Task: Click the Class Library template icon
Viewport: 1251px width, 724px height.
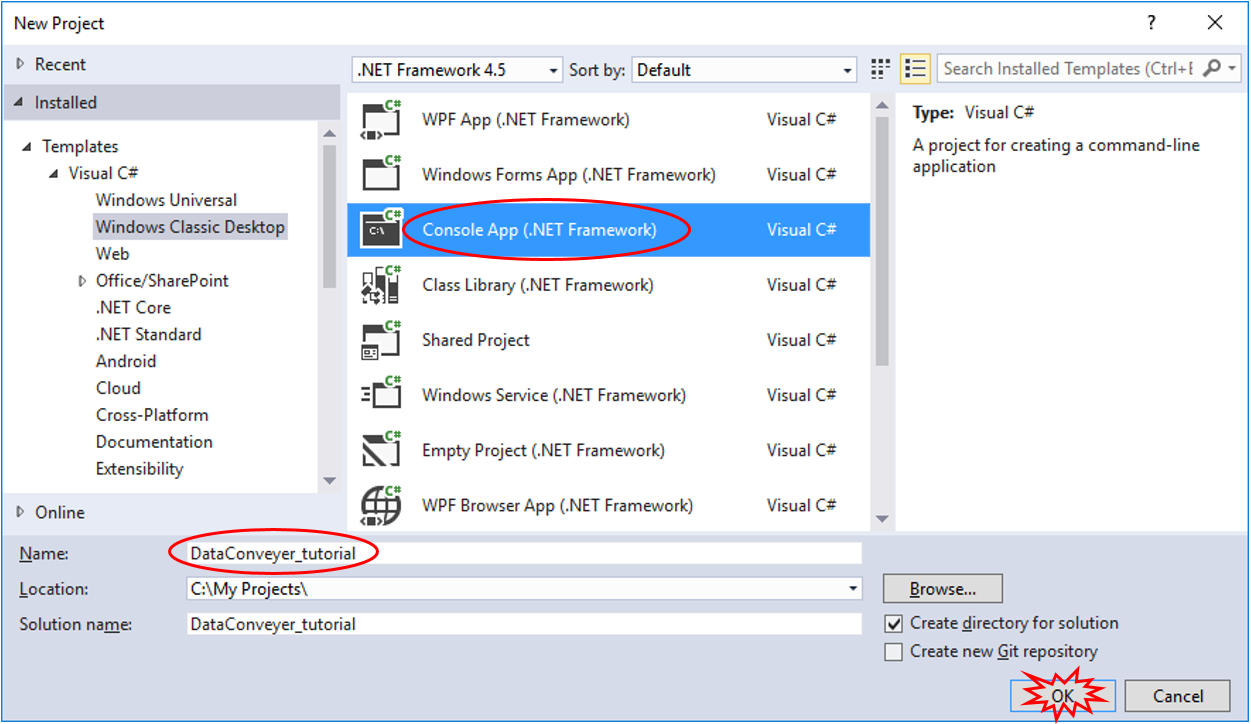Action: pyautogui.click(x=380, y=284)
